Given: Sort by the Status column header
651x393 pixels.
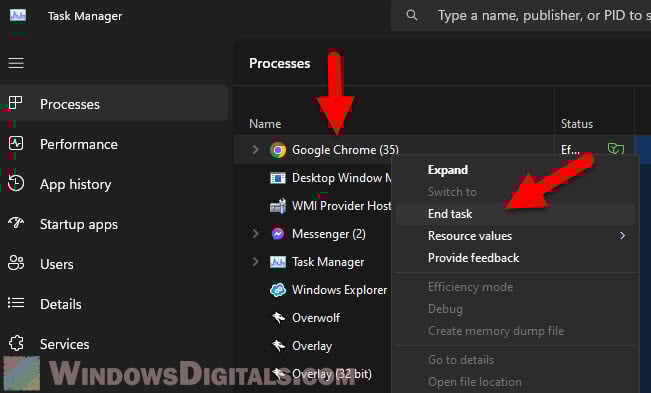Looking at the screenshot, I should (x=577, y=124).
